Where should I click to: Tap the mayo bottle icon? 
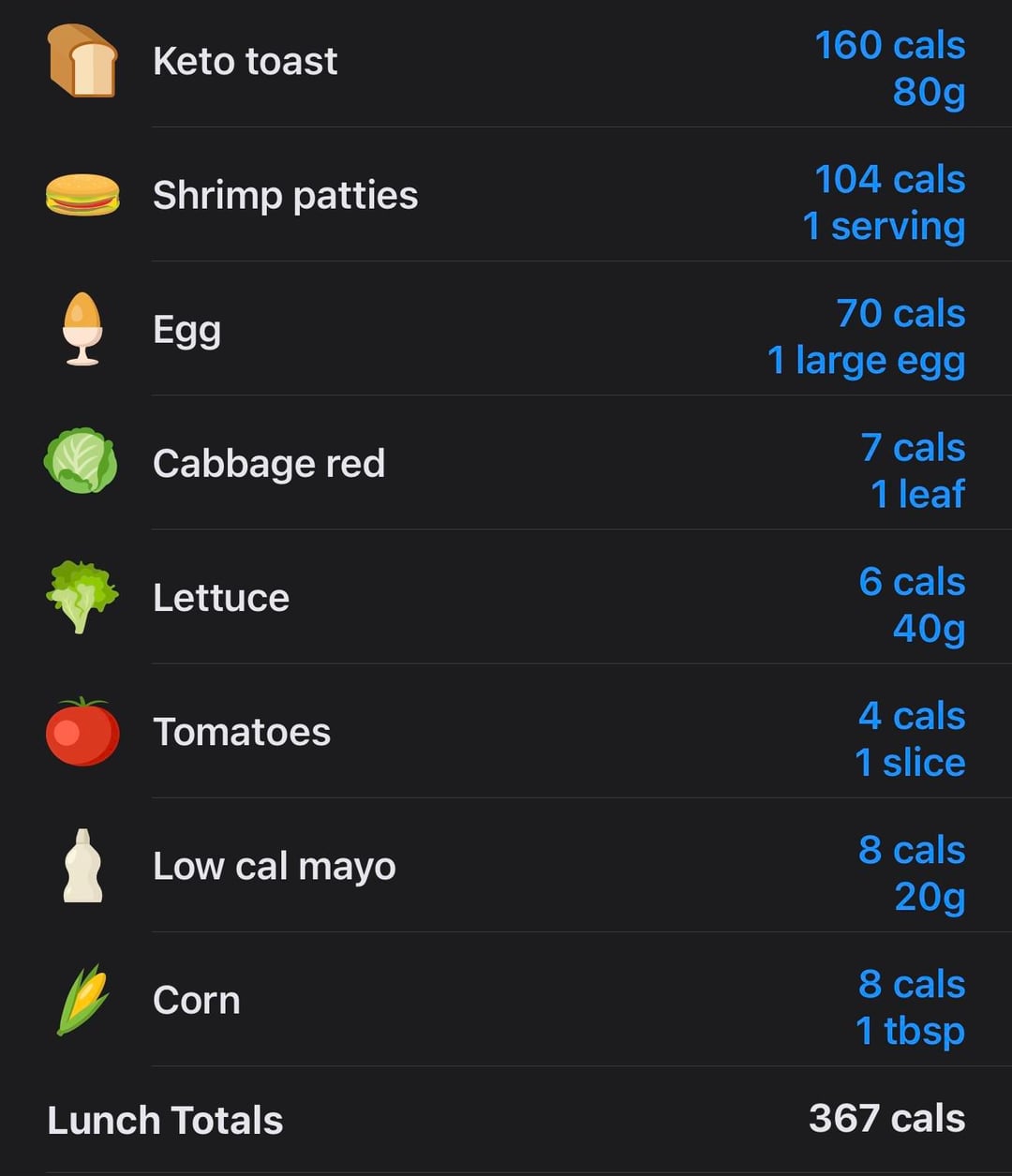pos(82,866)
